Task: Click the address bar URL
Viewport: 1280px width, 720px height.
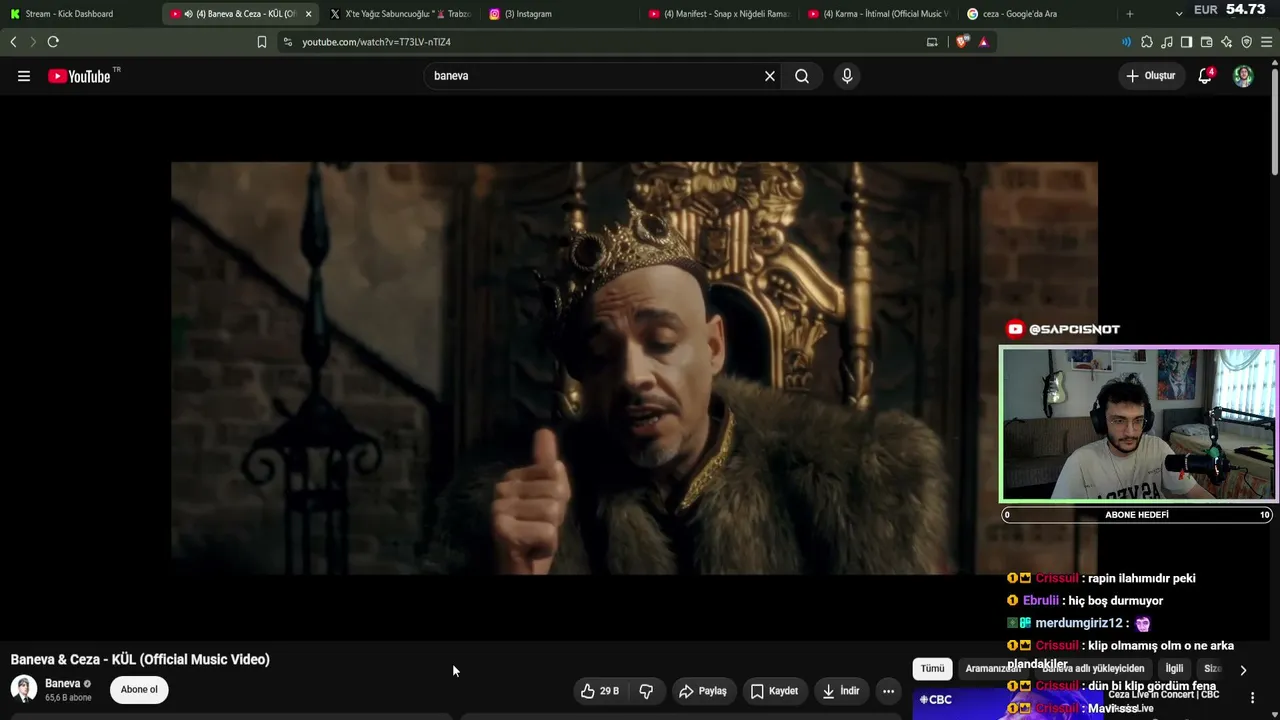Action: [x=377, y=42]
